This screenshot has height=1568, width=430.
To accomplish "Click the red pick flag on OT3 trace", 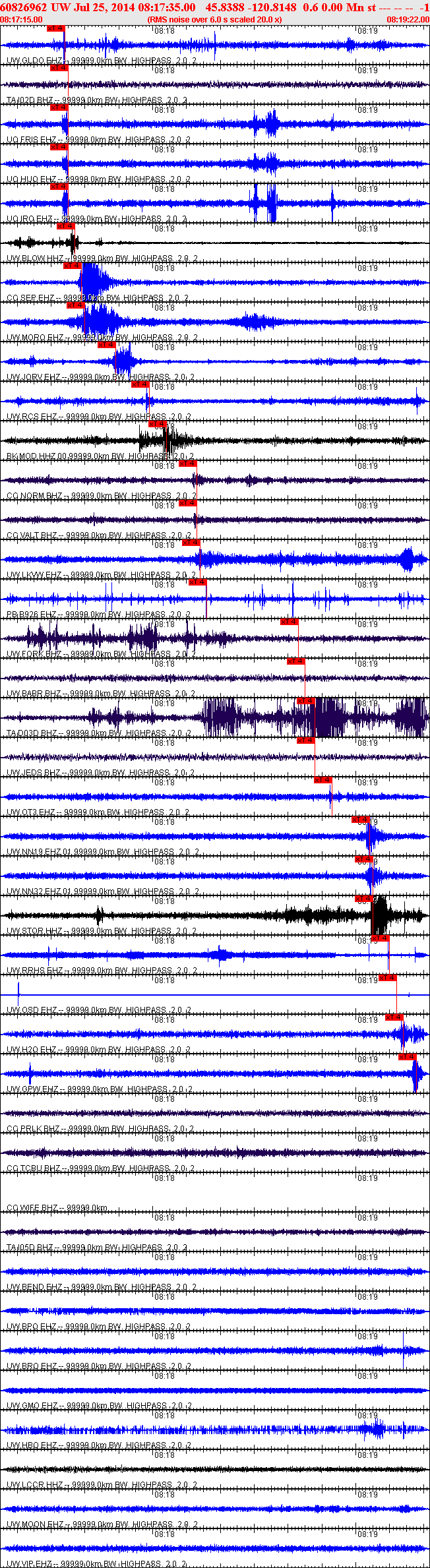I will click(322, 780).
